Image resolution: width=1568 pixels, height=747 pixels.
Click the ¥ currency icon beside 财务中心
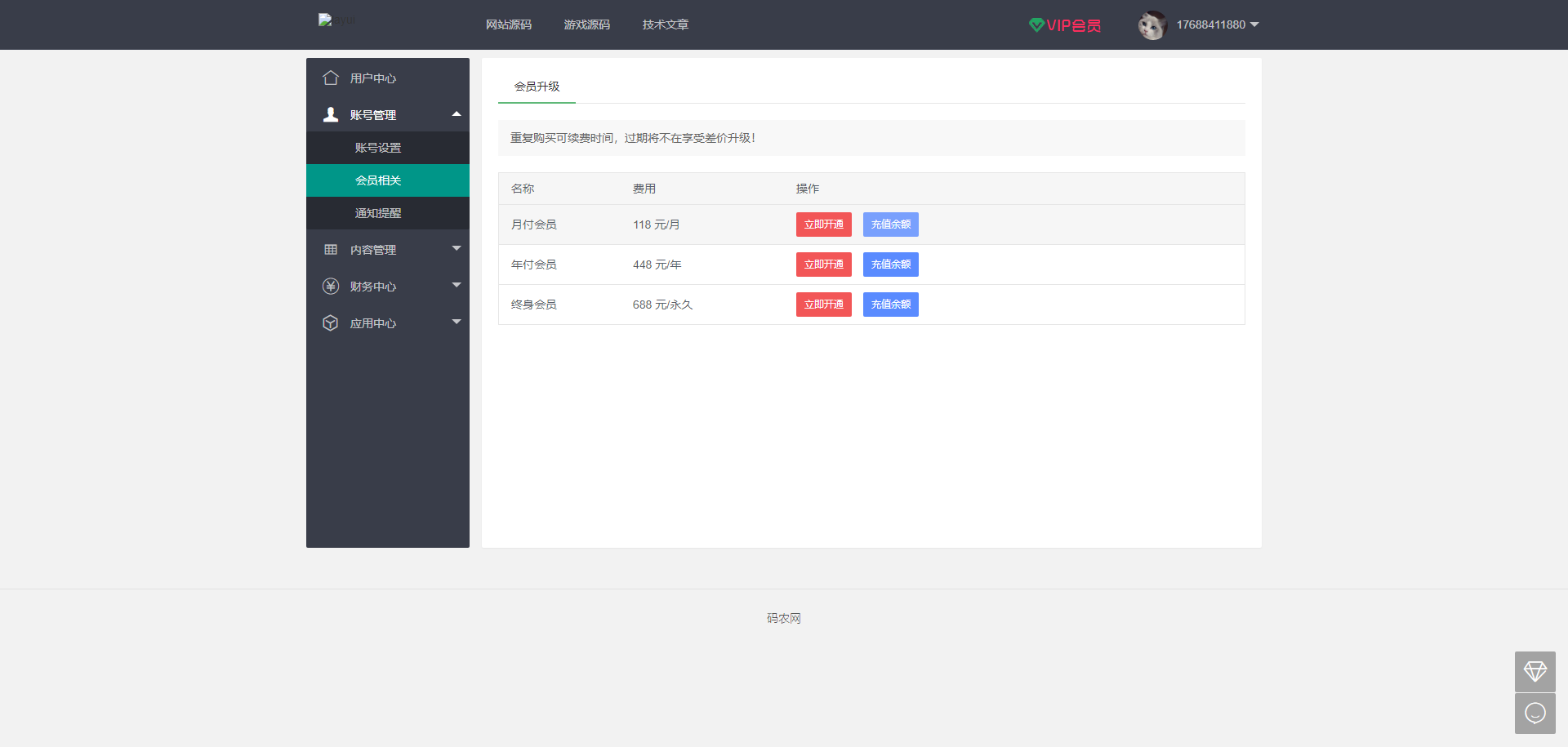(x=330, y=286)
